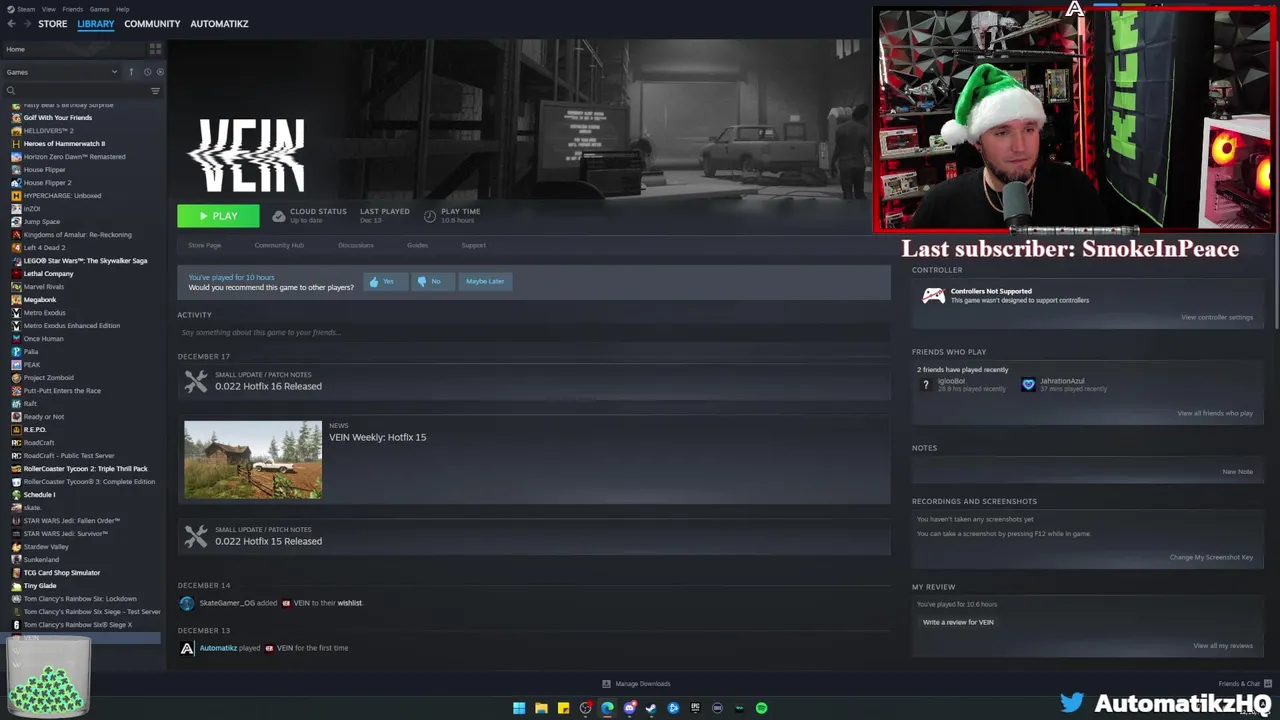The image size is (1280, 720).
Task: Go forward with the right arrow
Action: pos(27,23)
